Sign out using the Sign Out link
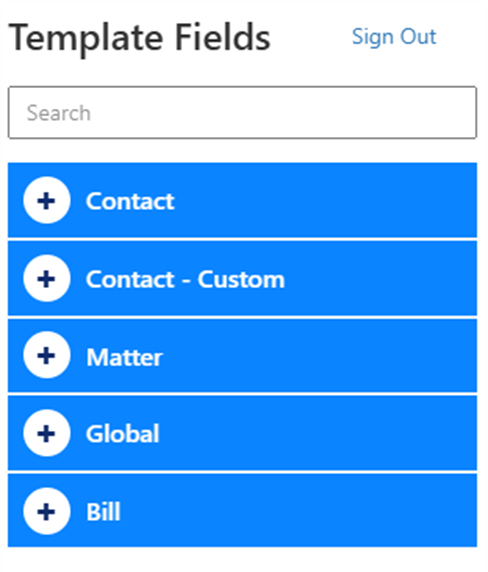 point(394,37)
